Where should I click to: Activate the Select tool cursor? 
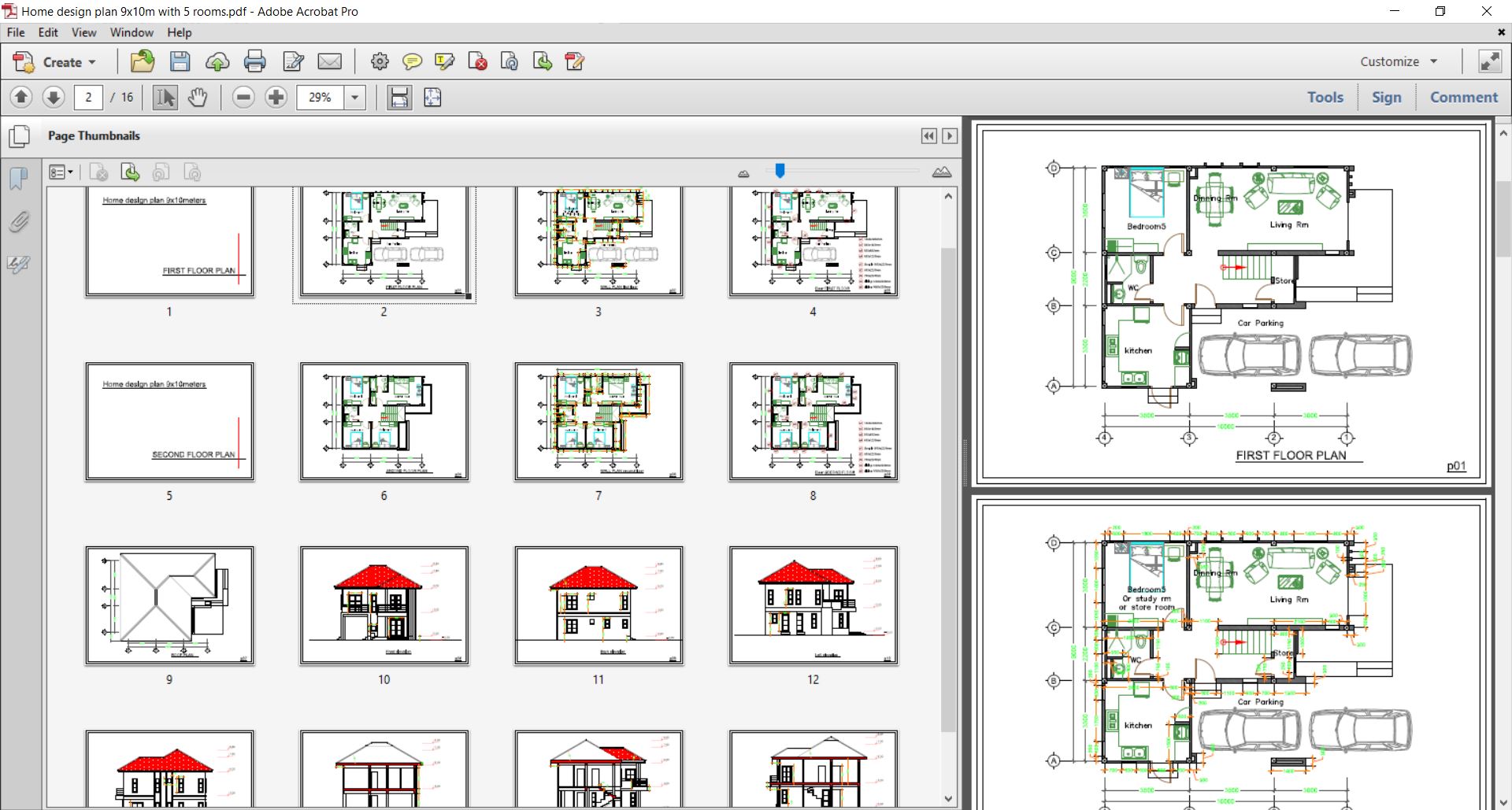[x=165, y=97]
